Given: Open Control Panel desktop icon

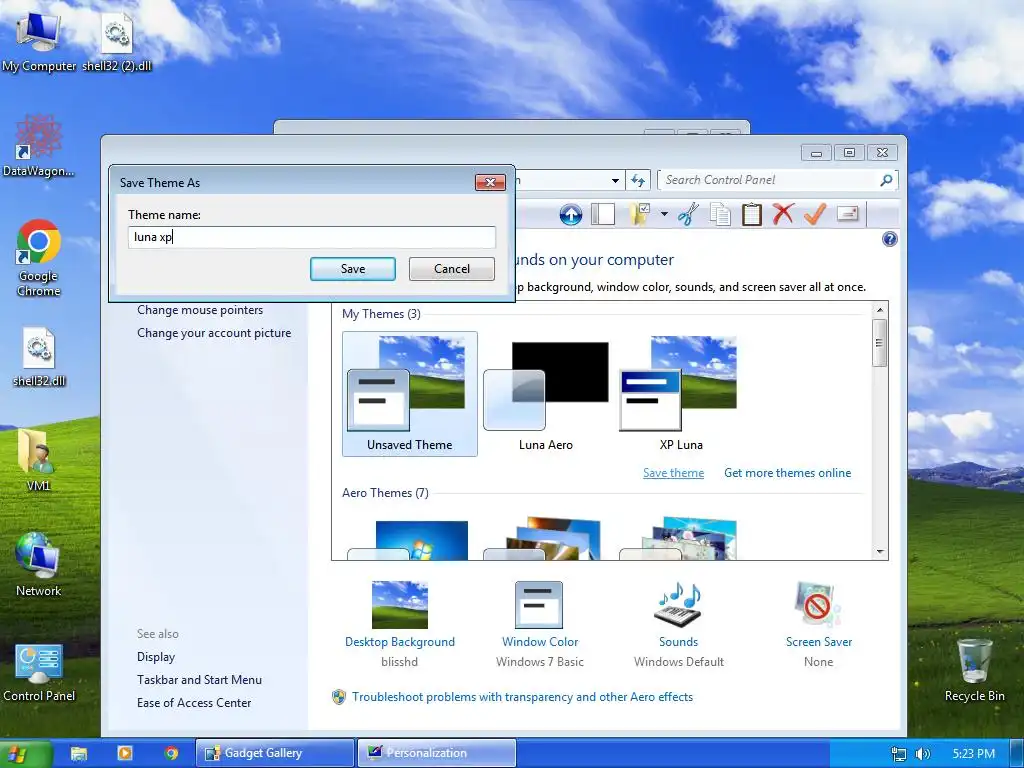Looking at the screenshot, I should [x=39, y=672].
